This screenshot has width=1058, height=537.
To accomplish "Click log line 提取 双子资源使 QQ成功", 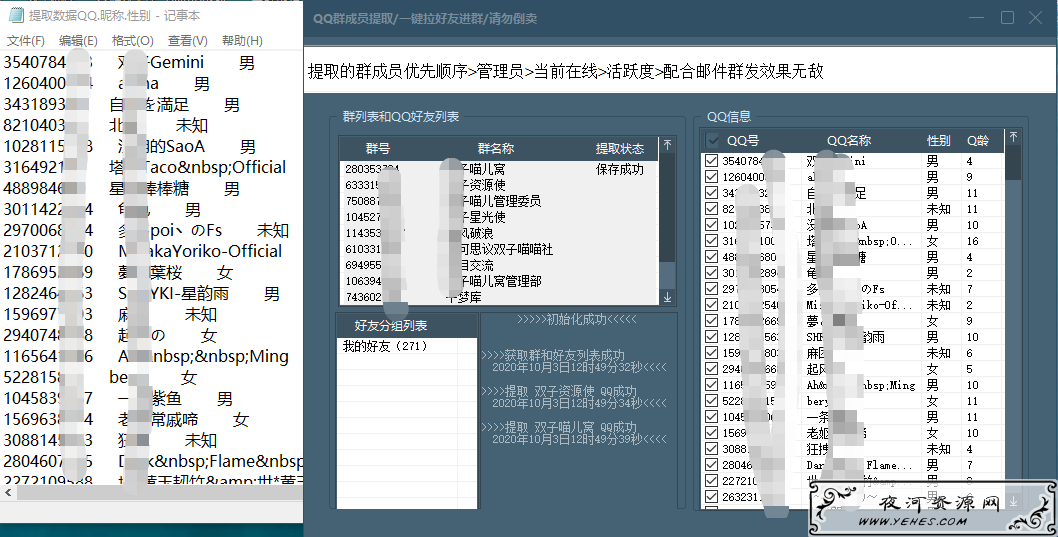I will tap(559, 391).
